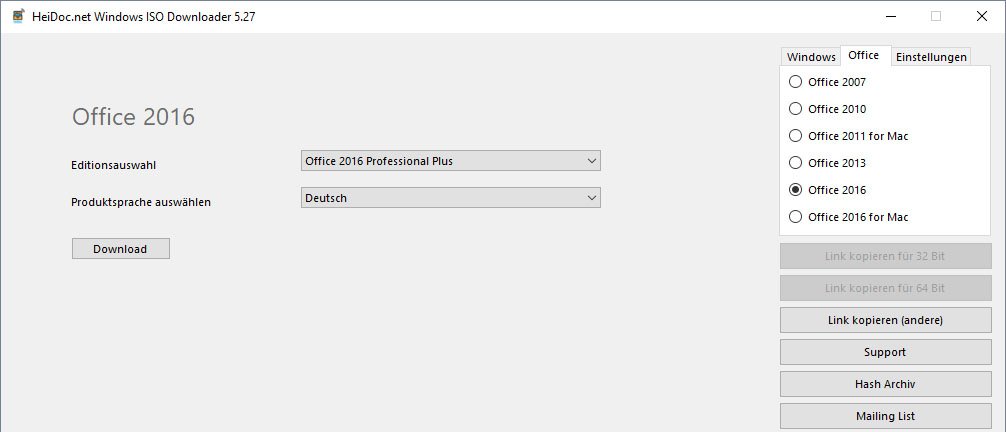Screen dimensions: 1006x432
Task: Expand the Produktsprache Deutsch dropdown
Action: (450, 198)
